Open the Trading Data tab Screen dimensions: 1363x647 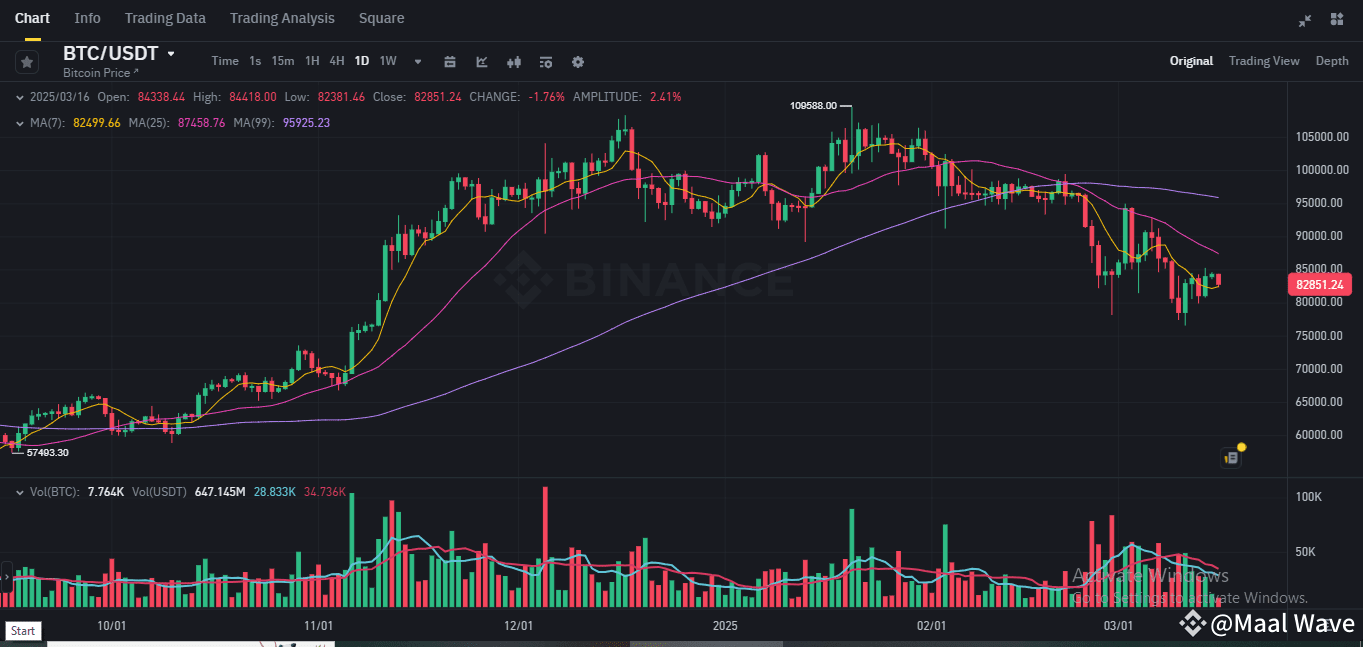165,18
